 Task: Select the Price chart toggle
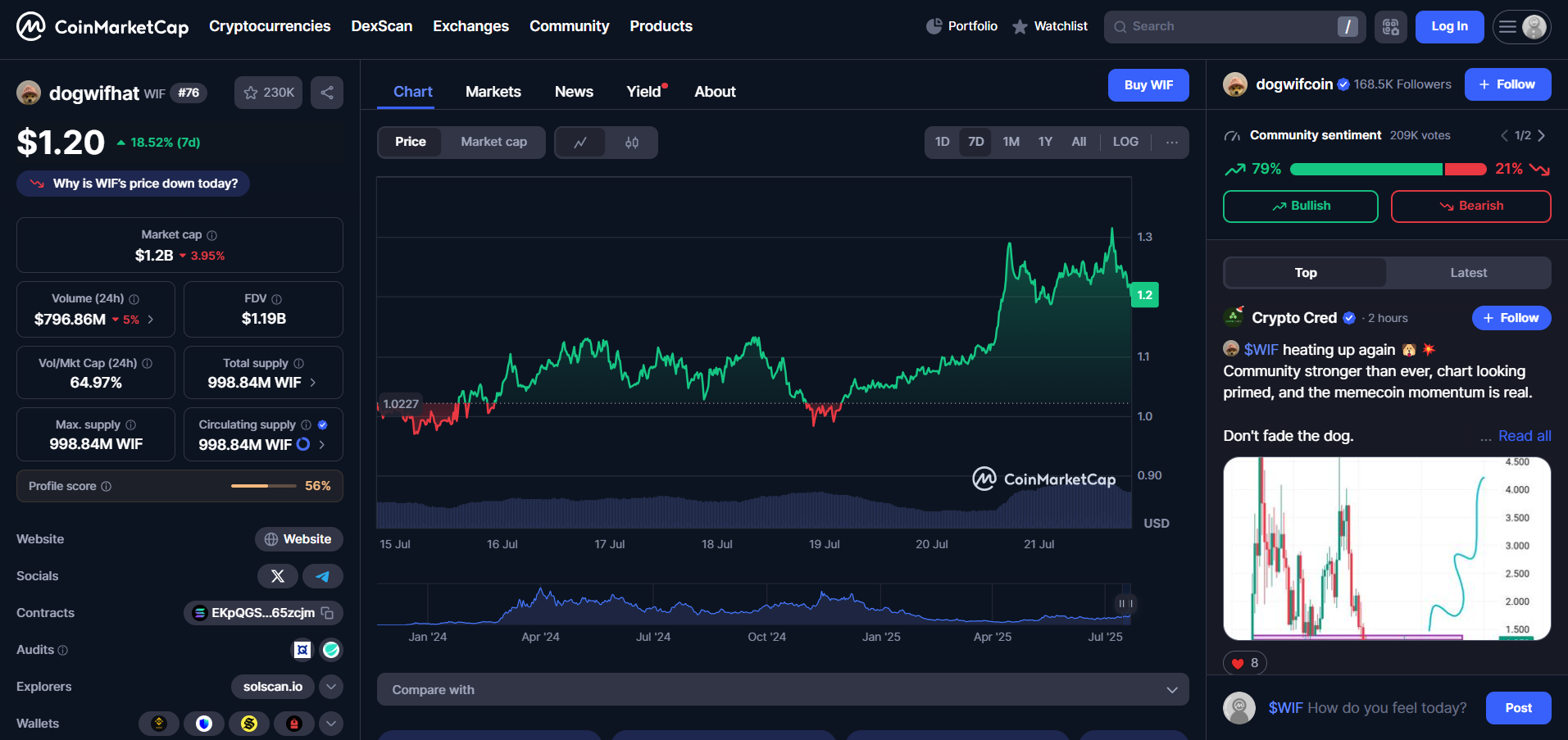(x=411, y=143)
